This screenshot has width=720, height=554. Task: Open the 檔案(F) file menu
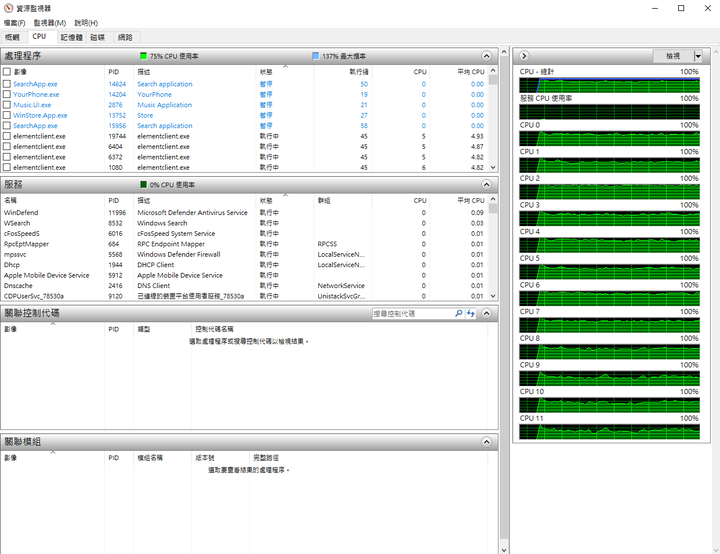(15, 23)
